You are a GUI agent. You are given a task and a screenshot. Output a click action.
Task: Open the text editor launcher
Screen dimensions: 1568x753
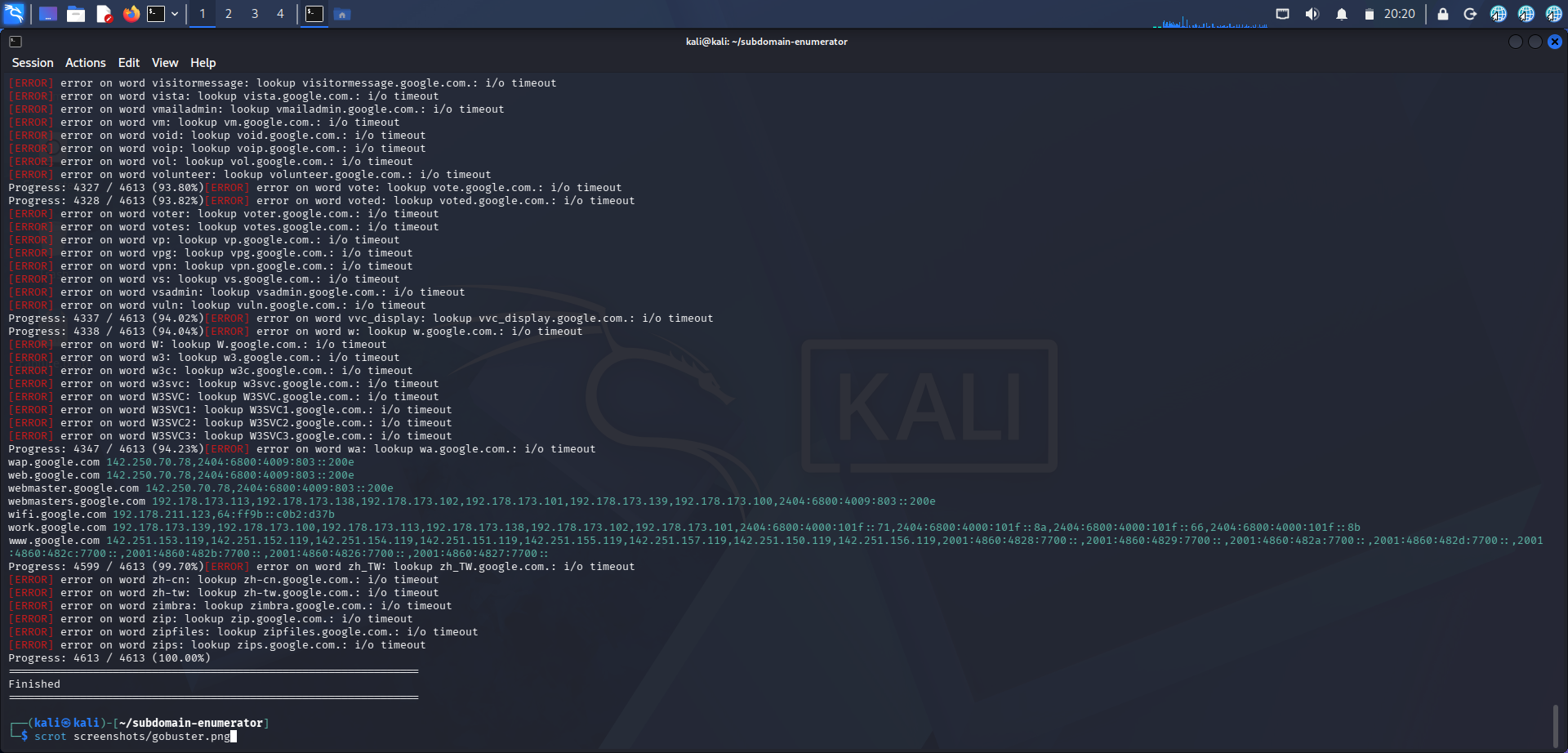104,14
